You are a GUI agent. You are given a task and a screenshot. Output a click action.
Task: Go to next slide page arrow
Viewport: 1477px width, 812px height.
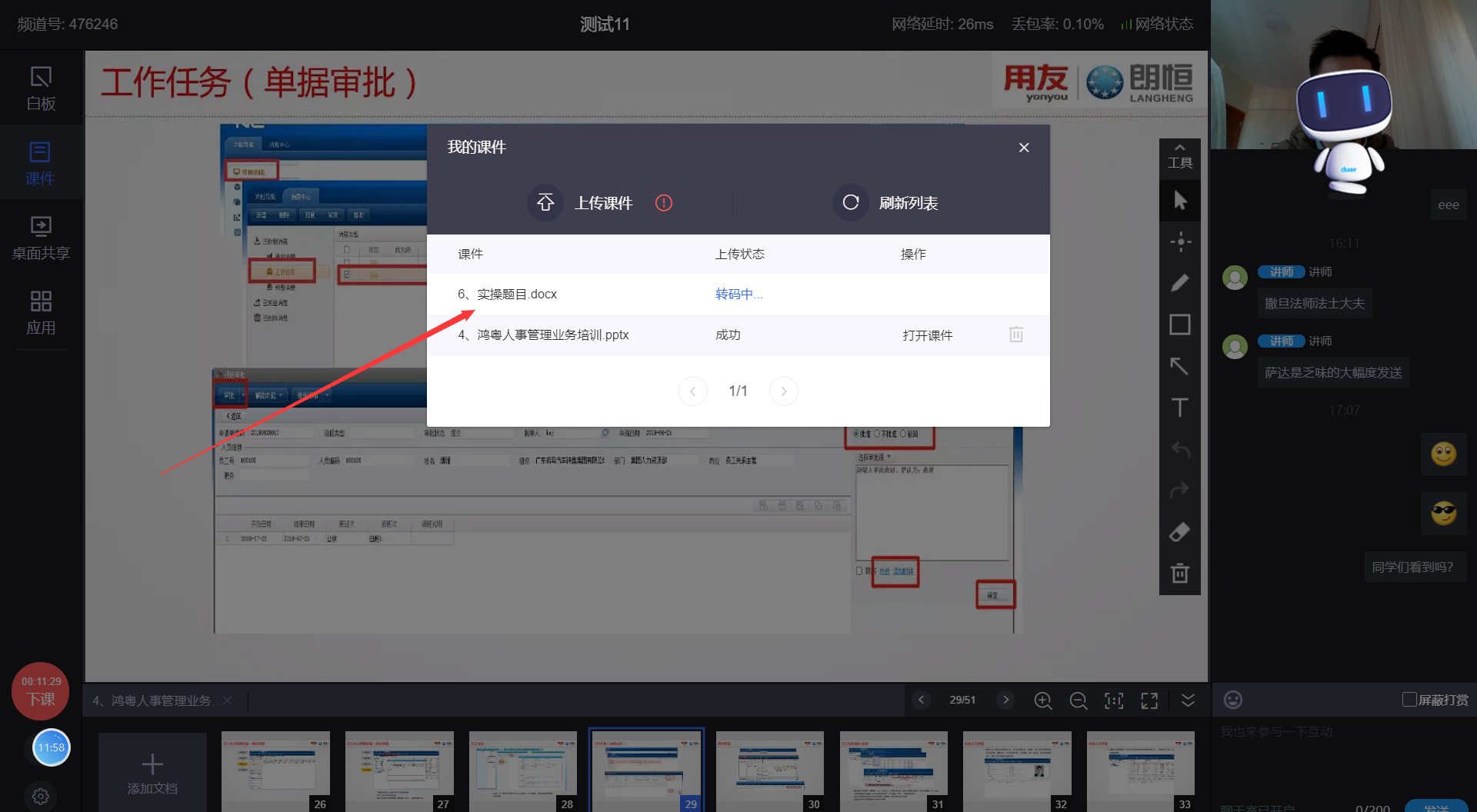point(1005,700)
